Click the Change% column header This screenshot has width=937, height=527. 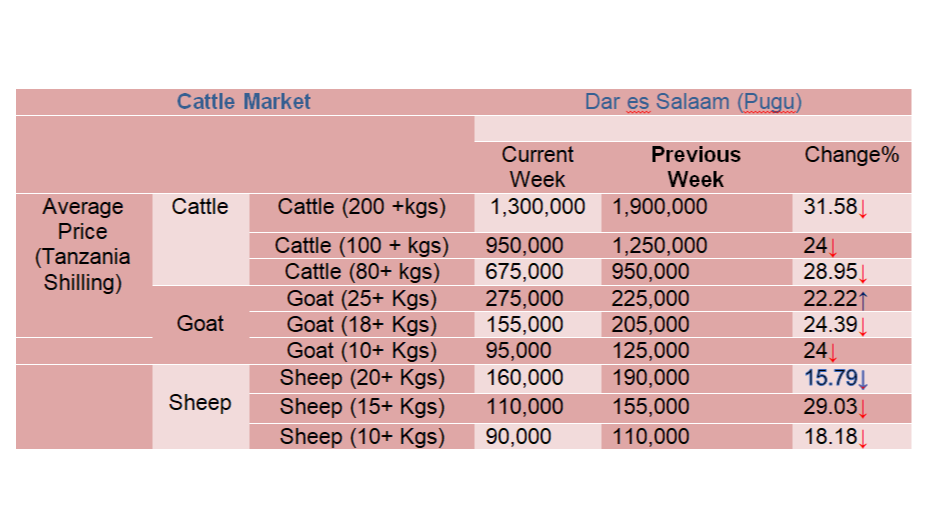(852, 155)
